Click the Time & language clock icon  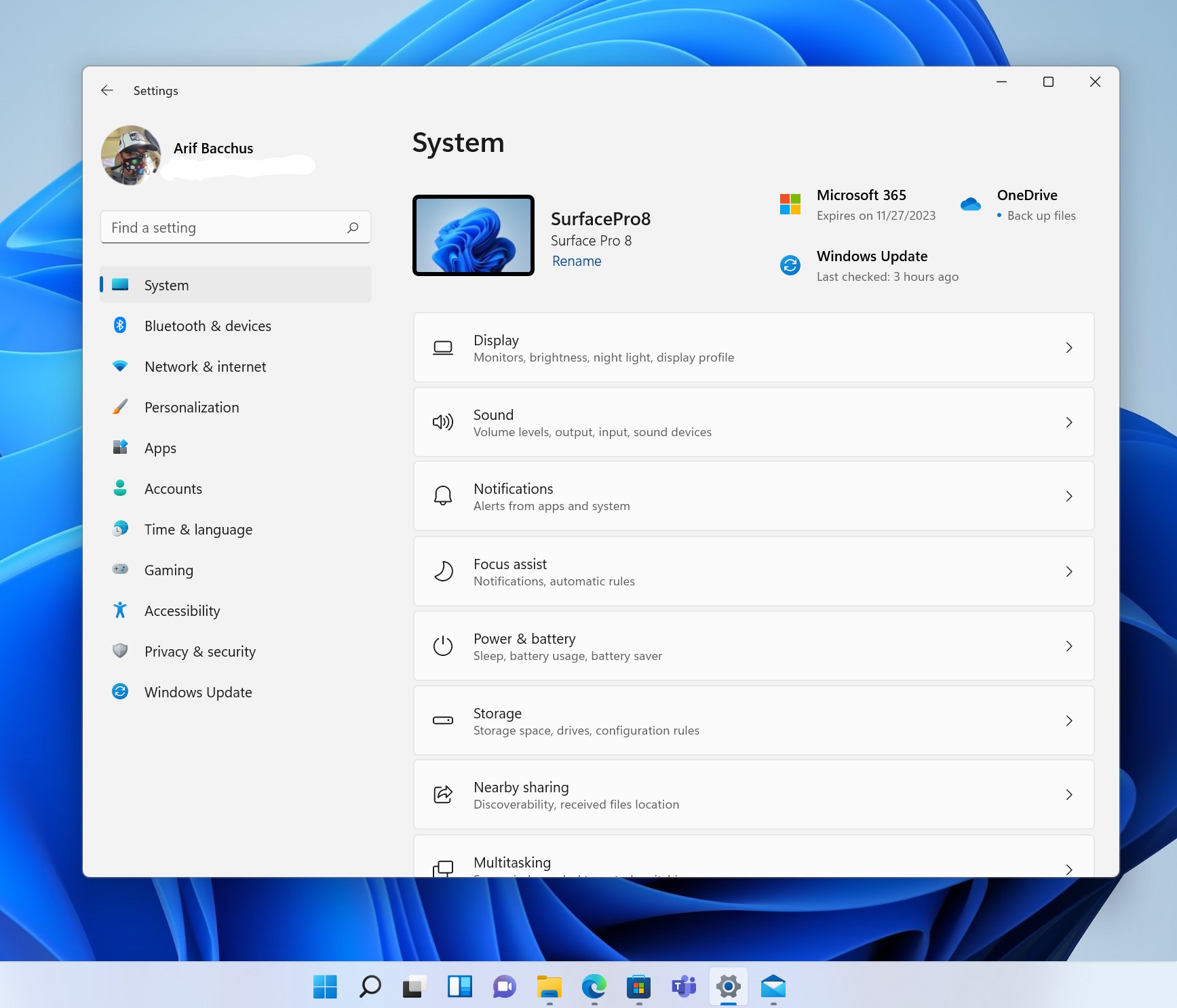click(120, 528)
